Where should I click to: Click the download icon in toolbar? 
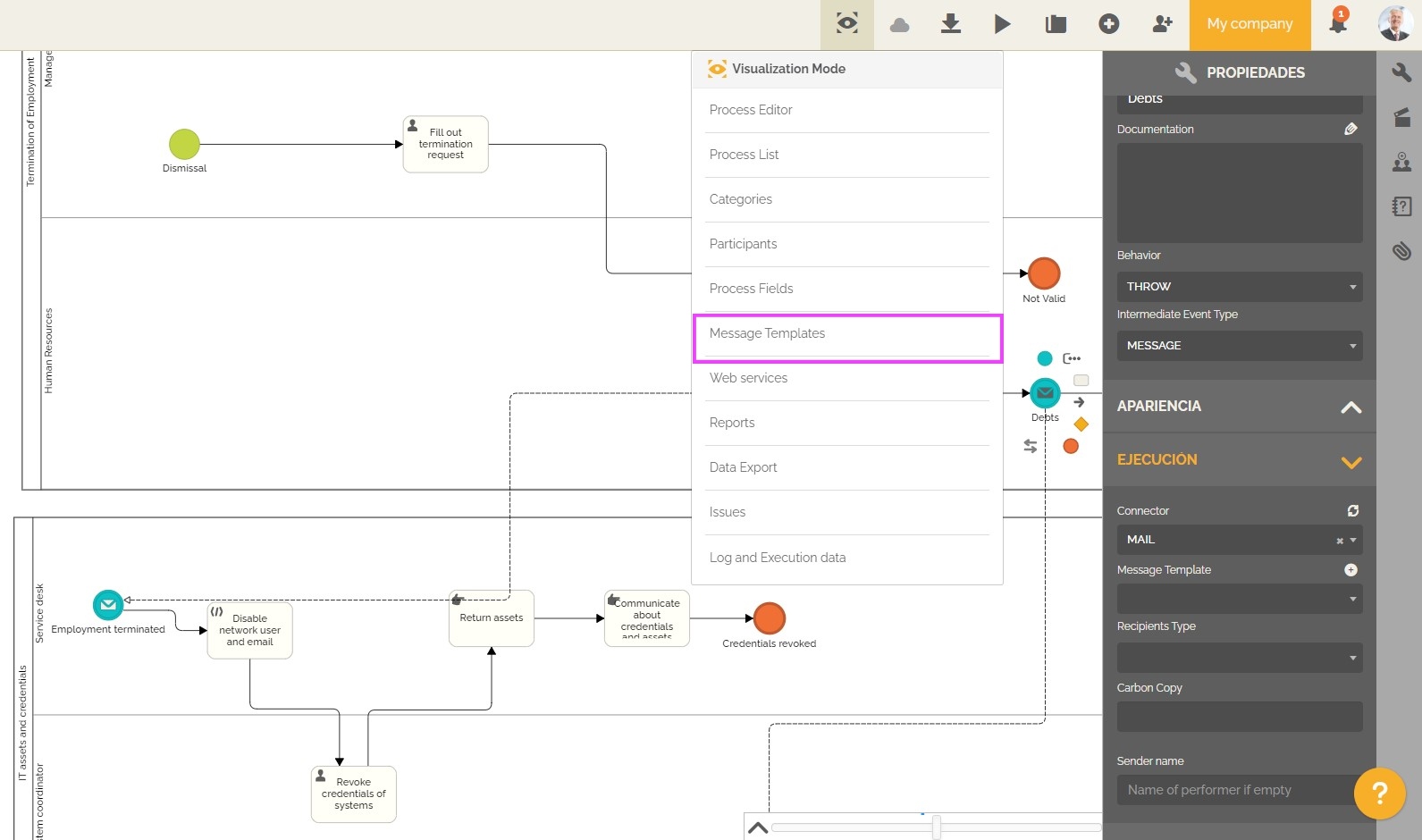point(951,24)
